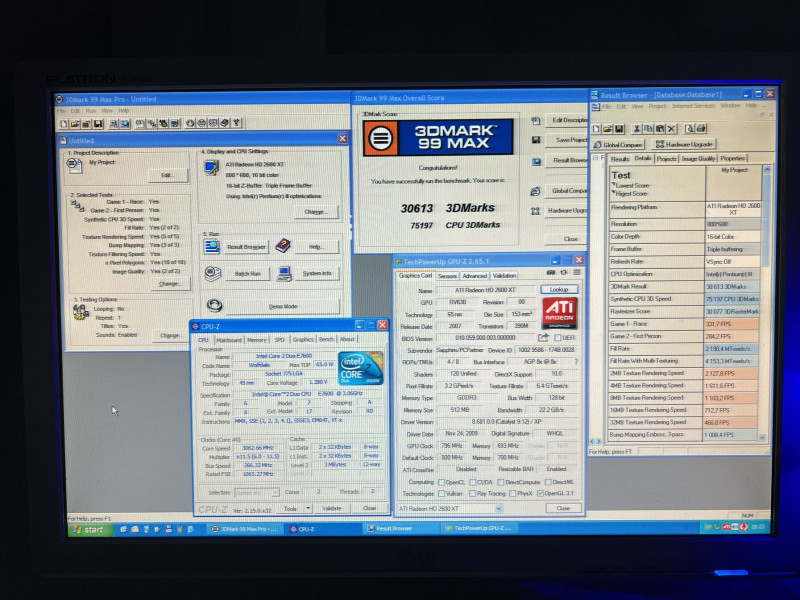
Task: Click Print Preview icon in Result Browser toolbar
Action: pos(689,129)
